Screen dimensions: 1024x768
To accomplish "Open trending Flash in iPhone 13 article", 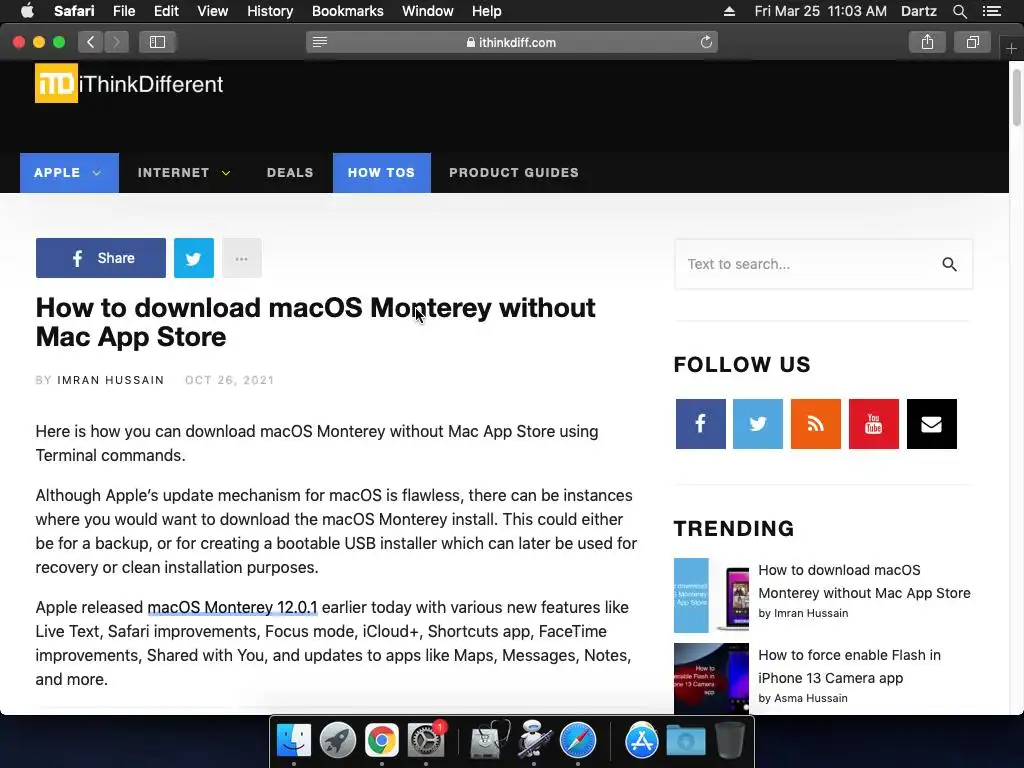I will click(849, 666).
